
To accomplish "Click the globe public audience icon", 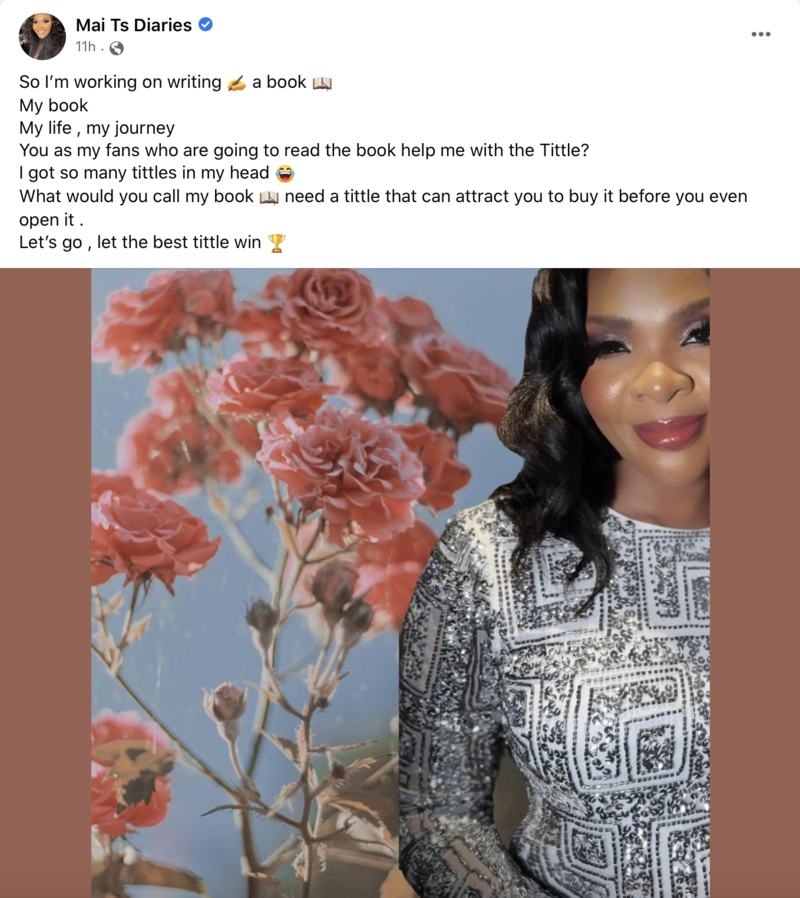I will point(116,48).
